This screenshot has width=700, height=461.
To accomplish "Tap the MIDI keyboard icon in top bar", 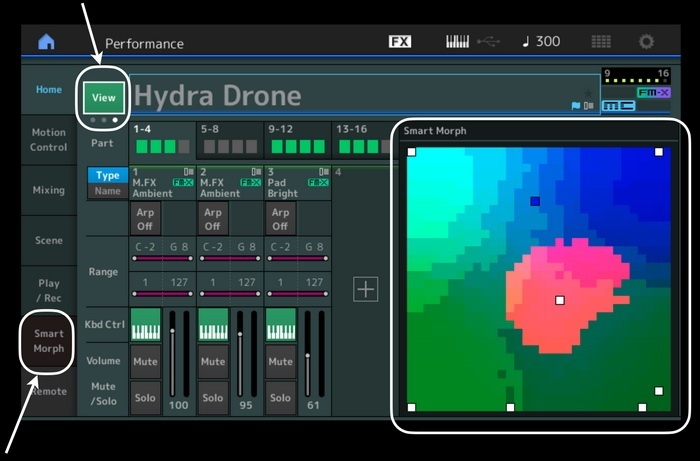I will (457, 42).
